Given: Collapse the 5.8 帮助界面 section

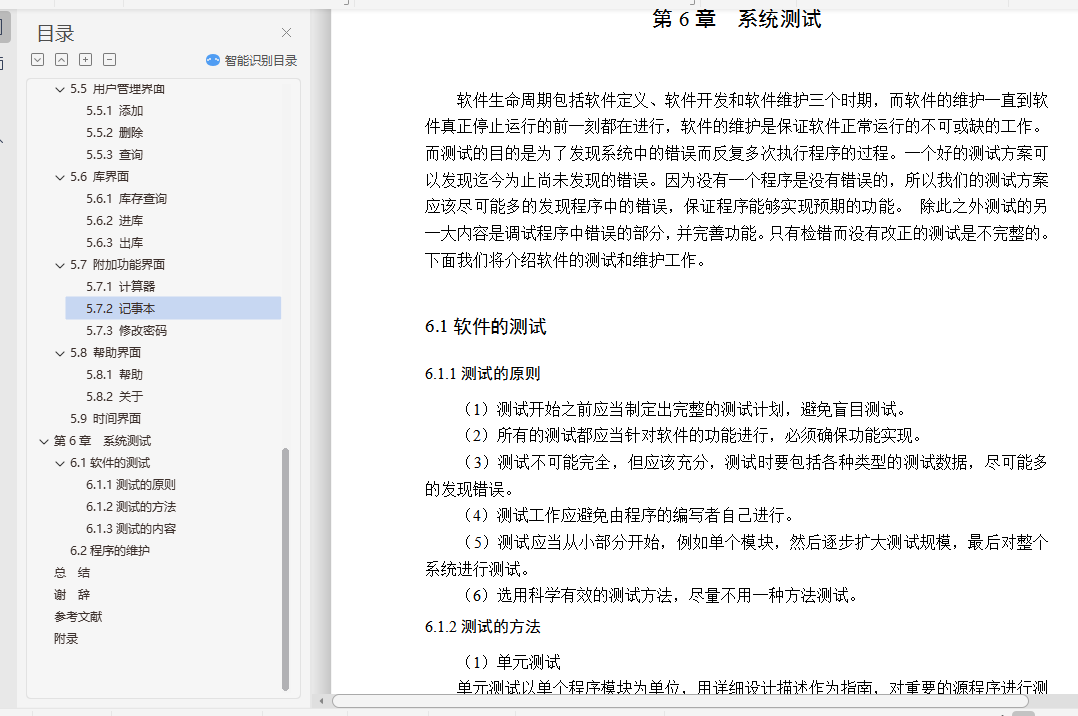Looking at the screenshot, I should [60, 354].
